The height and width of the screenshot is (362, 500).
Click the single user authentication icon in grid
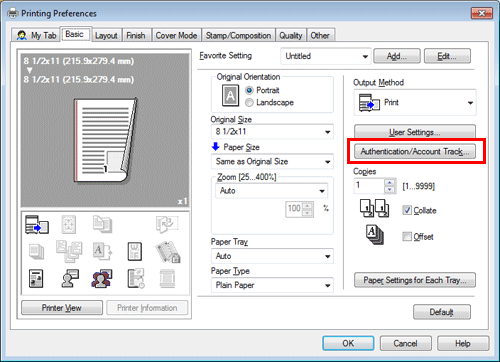coord(70,279)
